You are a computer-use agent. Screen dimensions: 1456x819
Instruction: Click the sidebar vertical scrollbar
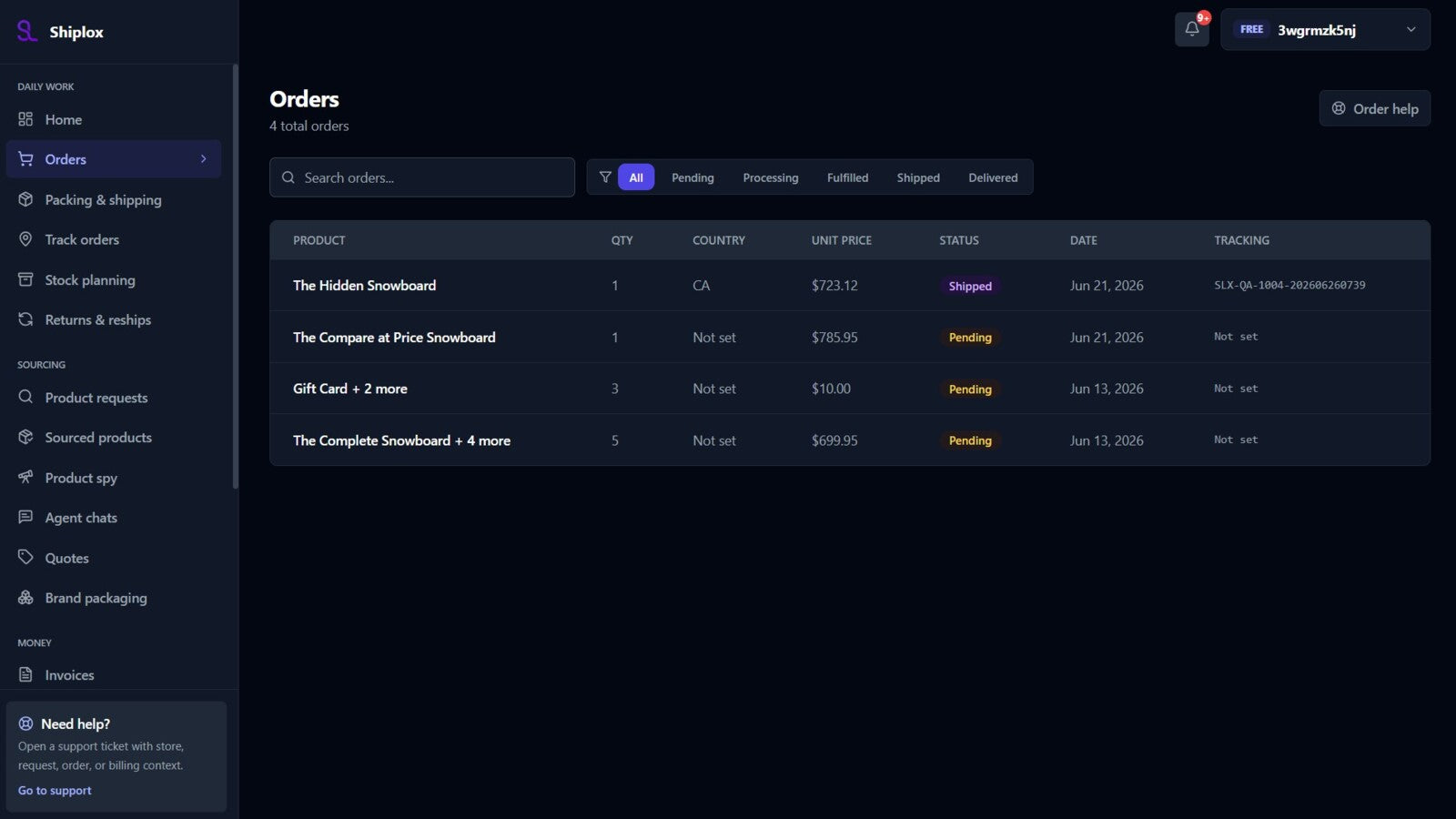(x=236, y=277)
